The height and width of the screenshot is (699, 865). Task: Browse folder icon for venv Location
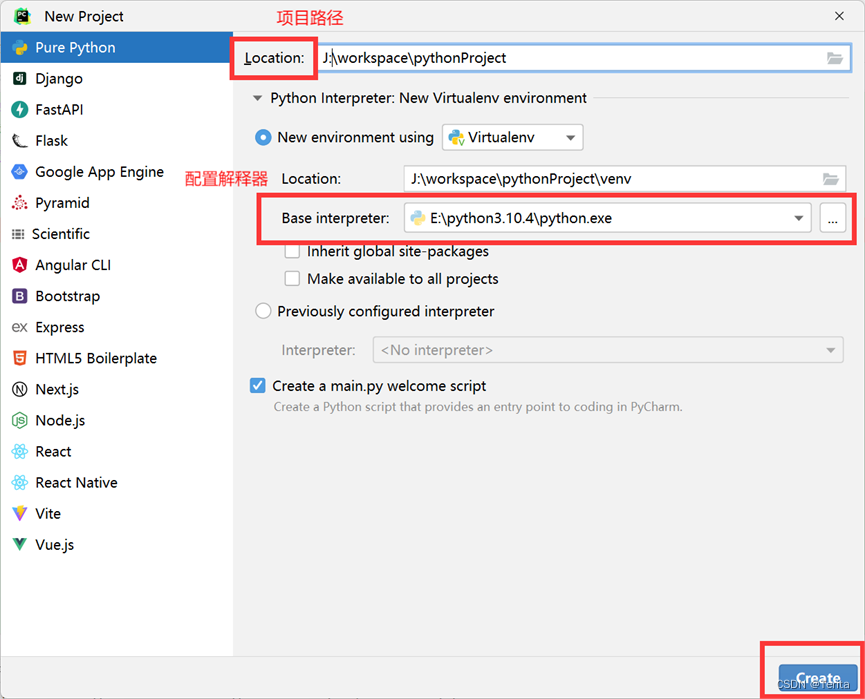tap(831, 179)
